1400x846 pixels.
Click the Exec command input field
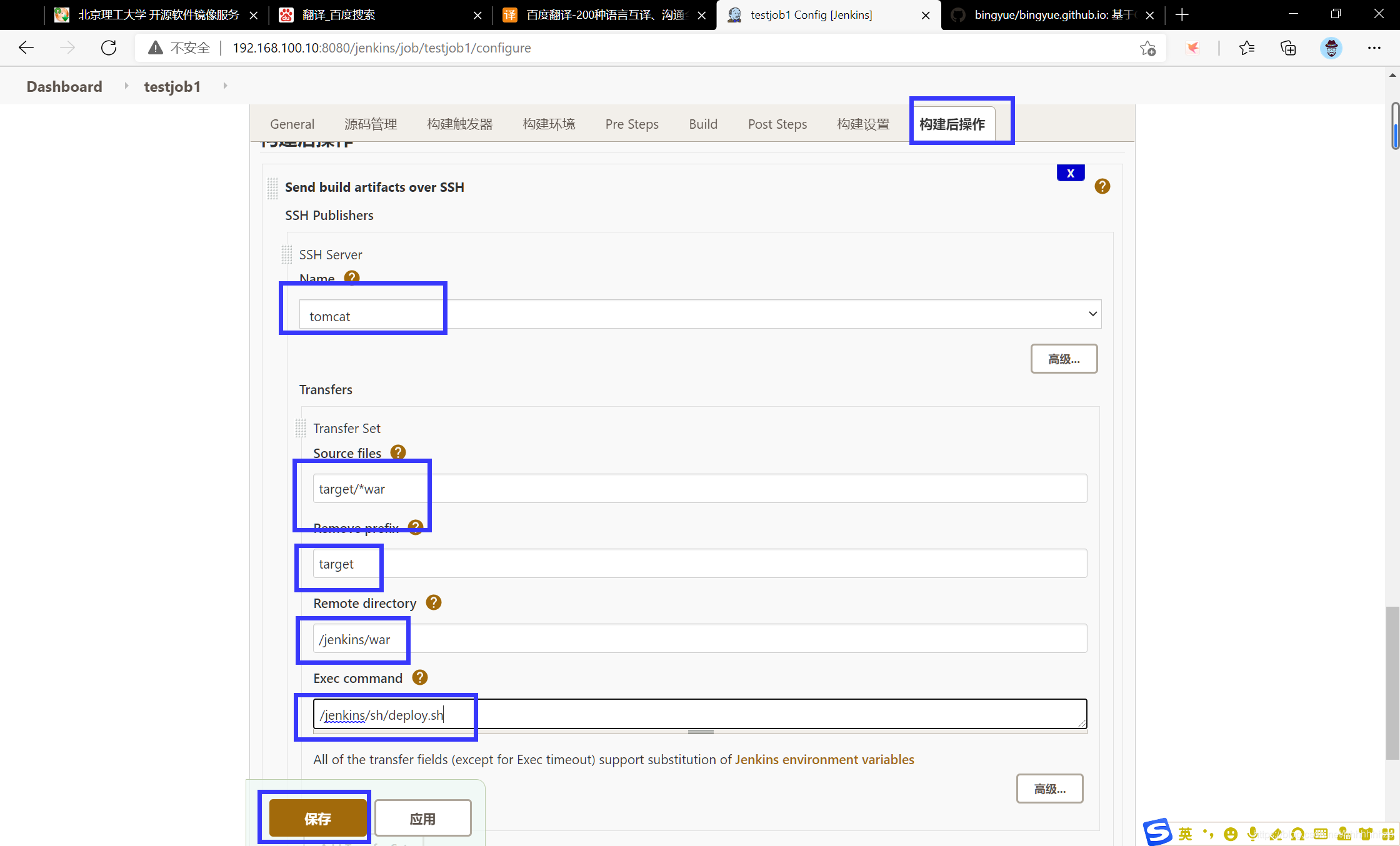pyautogui.click(x=697, y=714)
